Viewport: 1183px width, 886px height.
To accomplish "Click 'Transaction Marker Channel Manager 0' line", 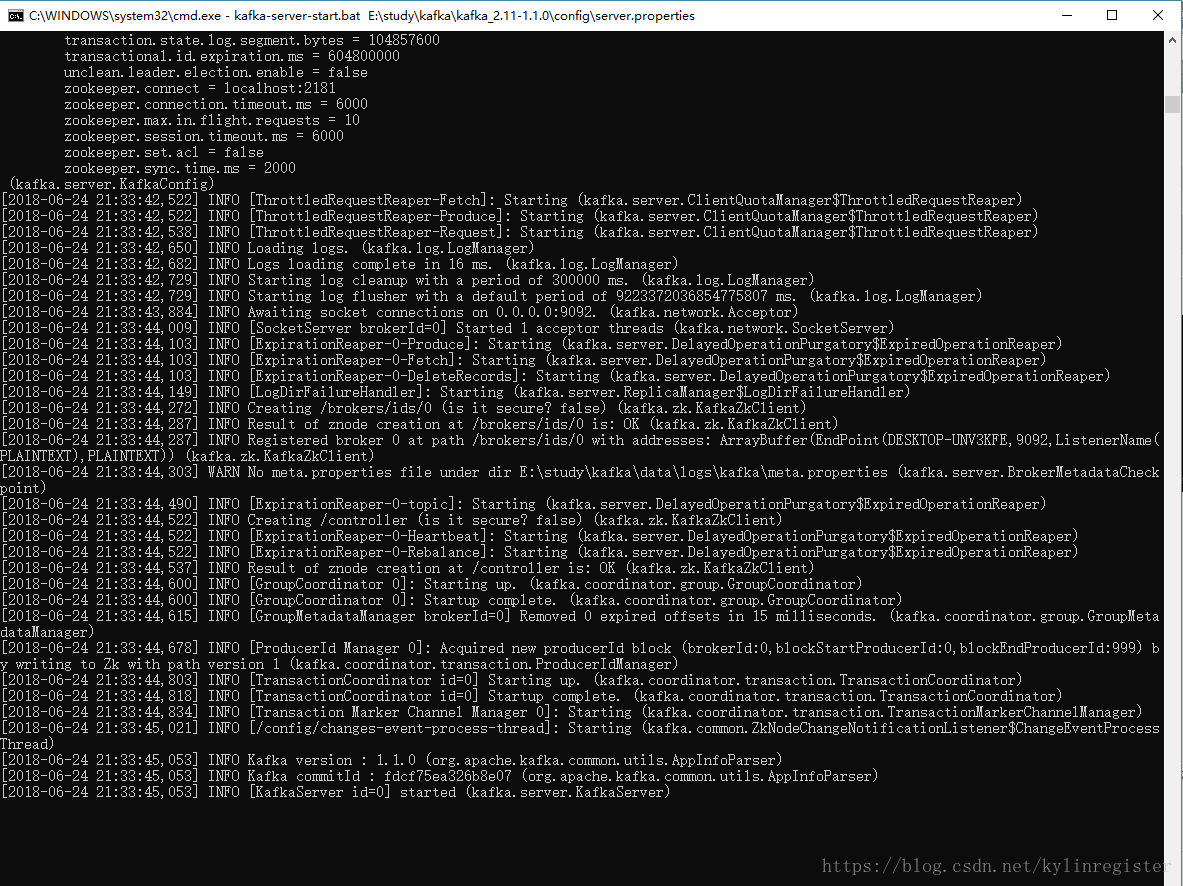I will pos(571,712).
